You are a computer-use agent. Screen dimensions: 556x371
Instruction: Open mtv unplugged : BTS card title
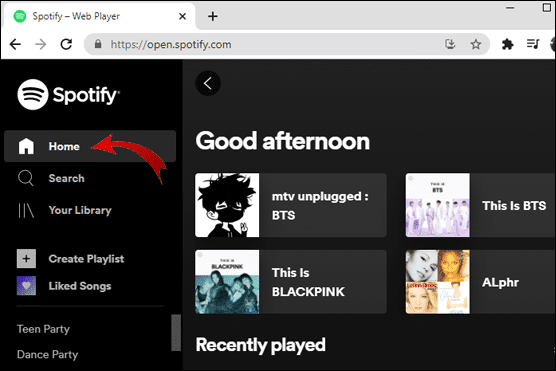[x=320, y=205]
